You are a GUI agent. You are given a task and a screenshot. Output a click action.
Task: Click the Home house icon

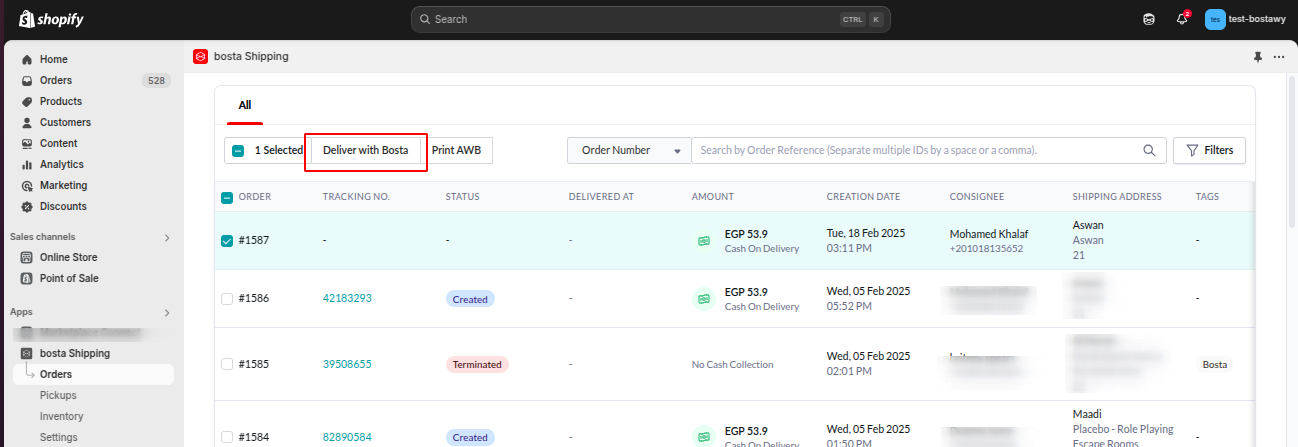[x=27, y=59]
